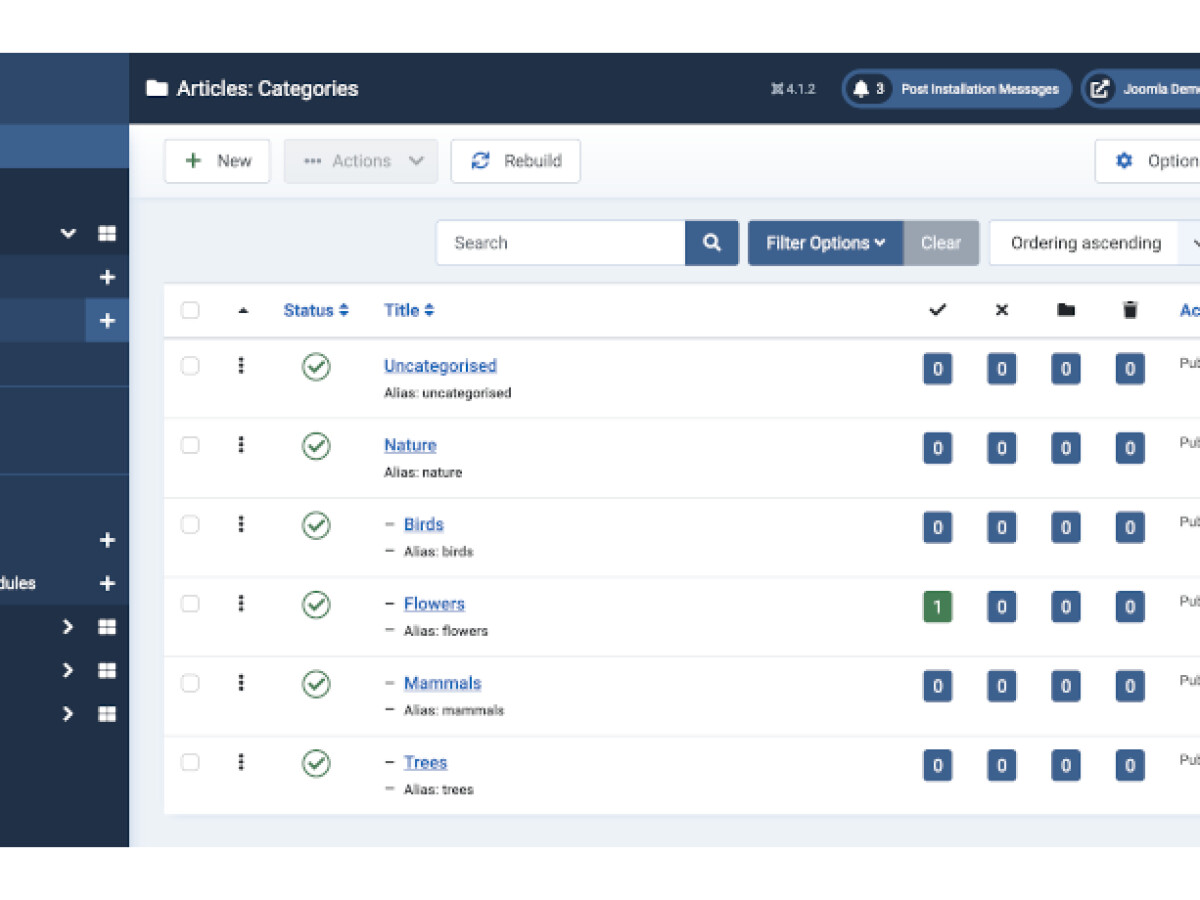This screenshot has width=1200, height=900.
Task: Open trashed count for Trees
Action: coord(1130,766)
